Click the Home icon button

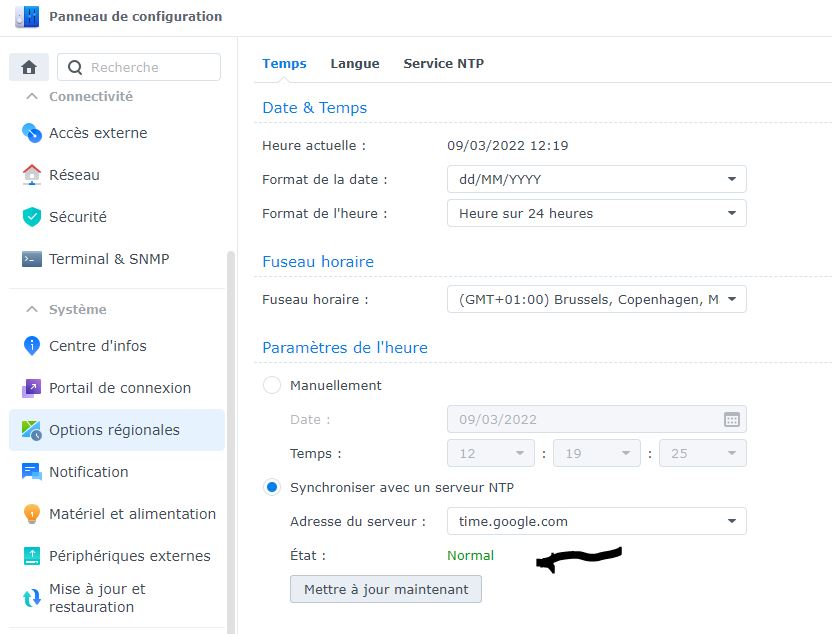point(29,67)
